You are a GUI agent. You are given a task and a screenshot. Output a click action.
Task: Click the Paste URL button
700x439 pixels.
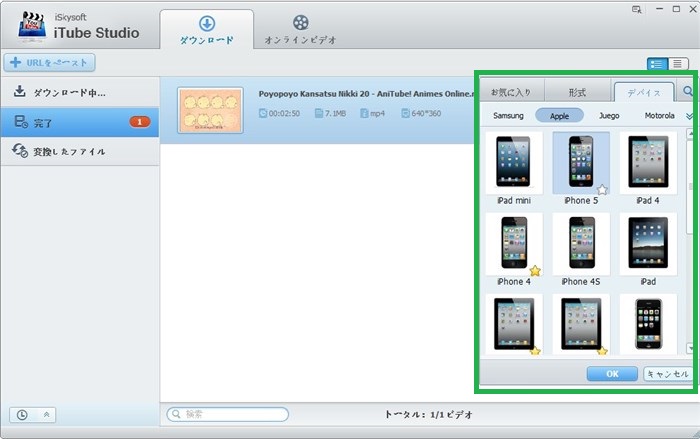pyautogui.click(x=49, y=63)
